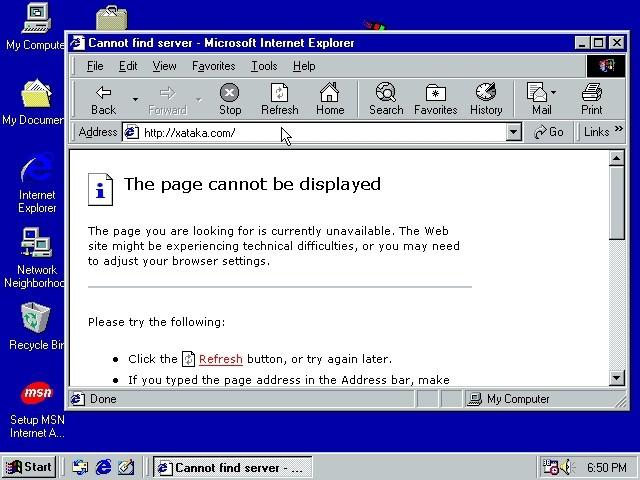Click the vertical scrollbar thumb

pyautogui.click(x=617, y=202)
